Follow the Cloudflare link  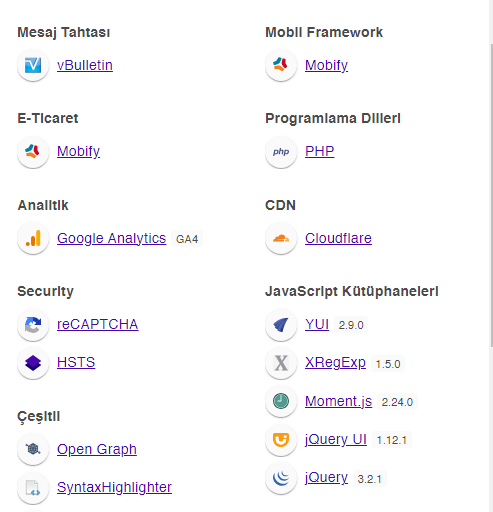point(338,238)
